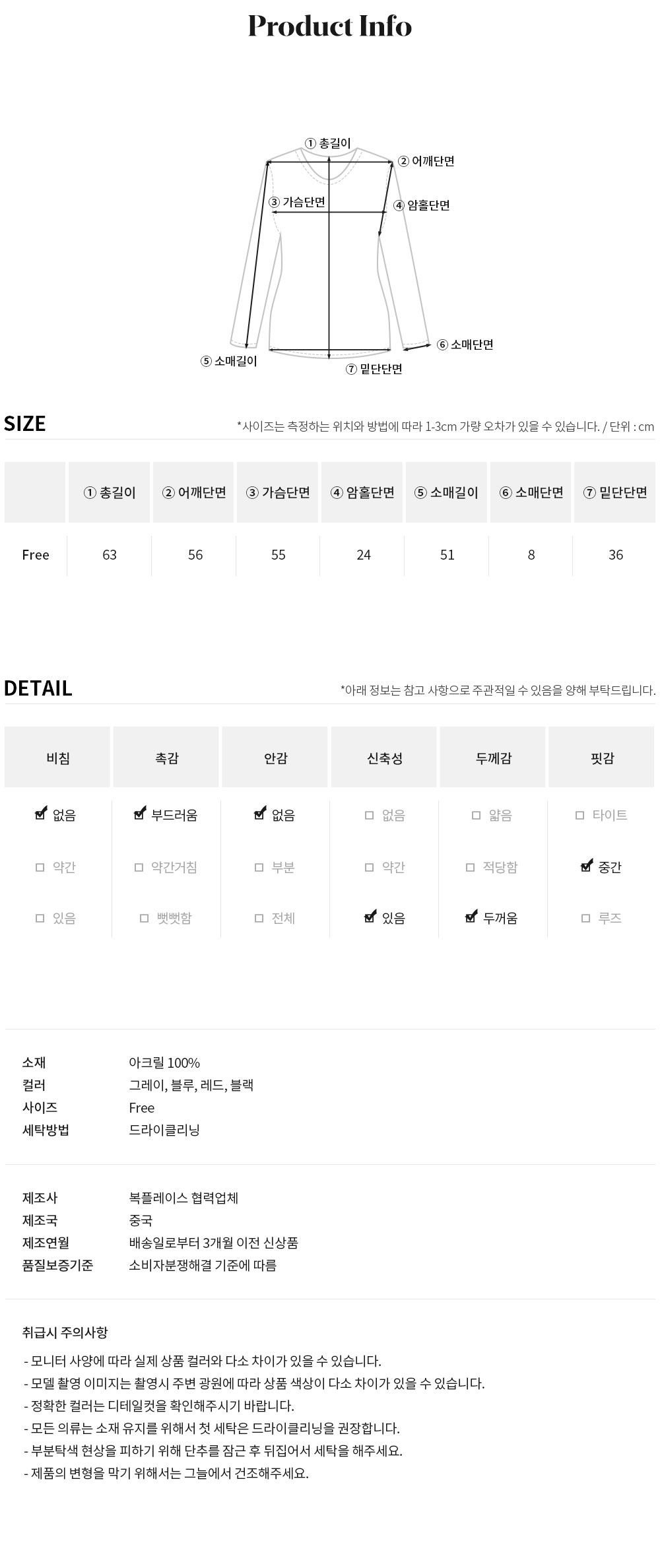Click the 아크릴 100% material text

[164, 1062]
